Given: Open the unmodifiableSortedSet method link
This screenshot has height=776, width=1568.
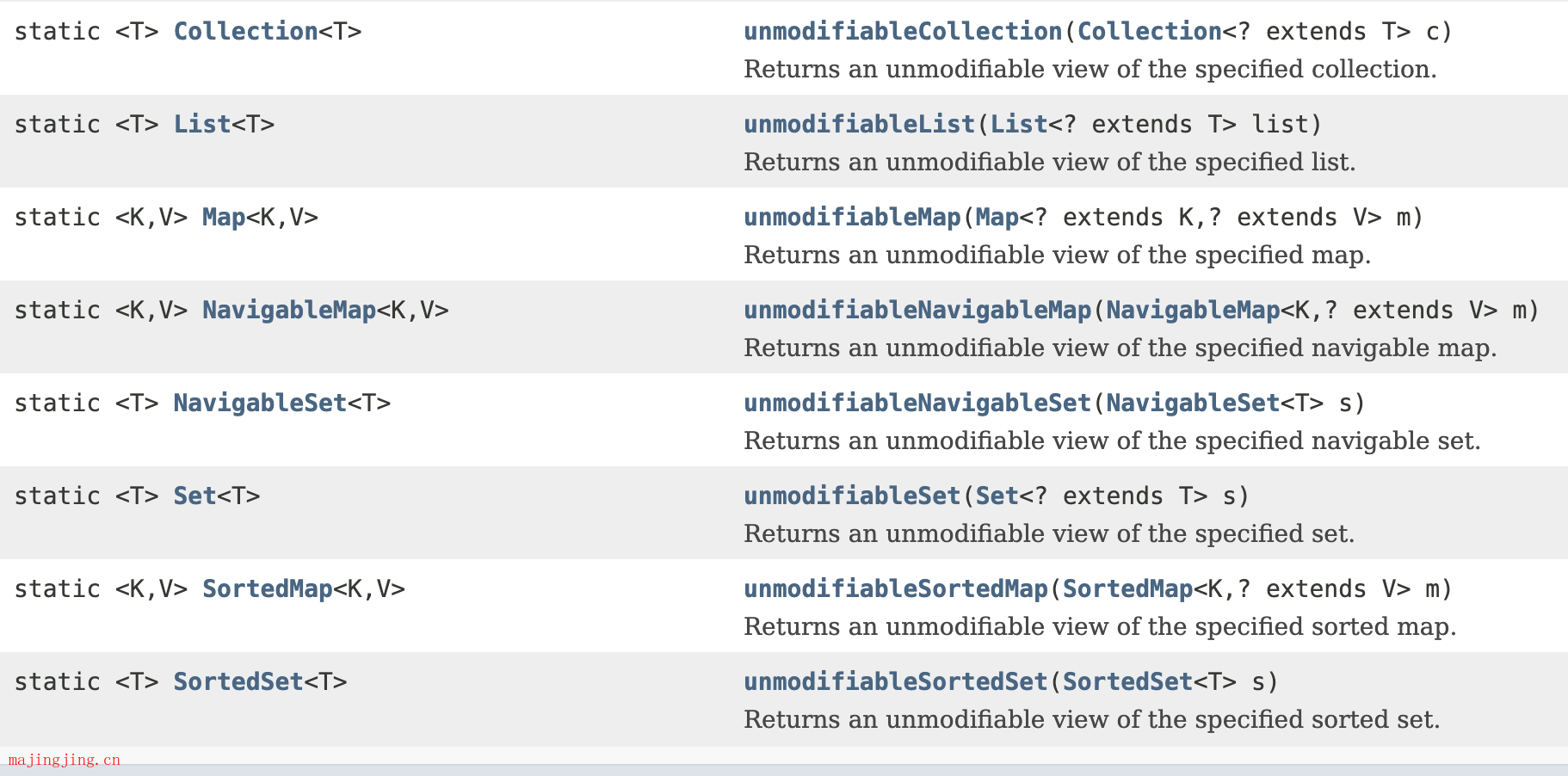Looking at the screenshot, I should 896,681.
